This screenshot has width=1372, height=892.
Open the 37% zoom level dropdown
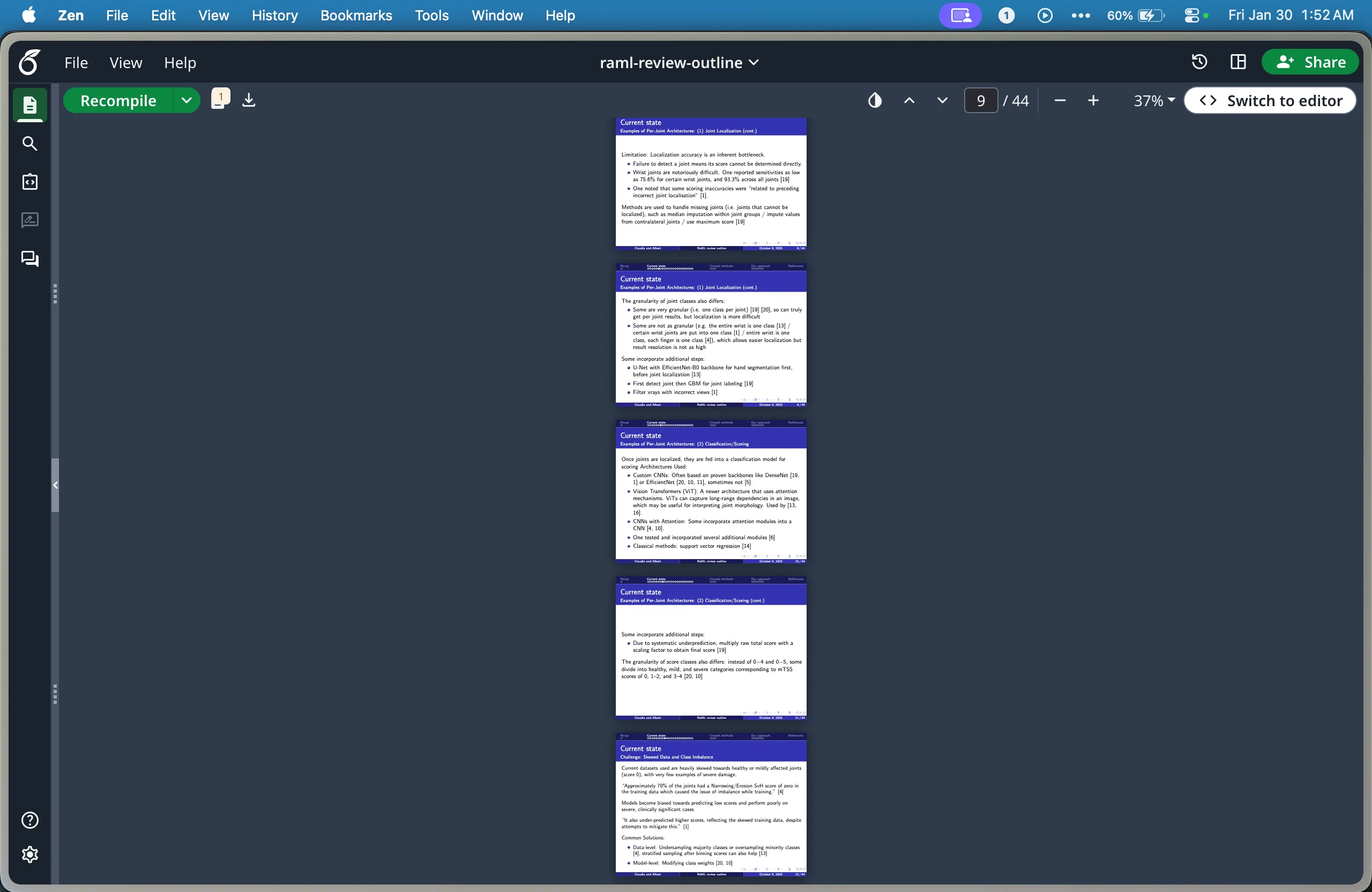point(1154,101)
